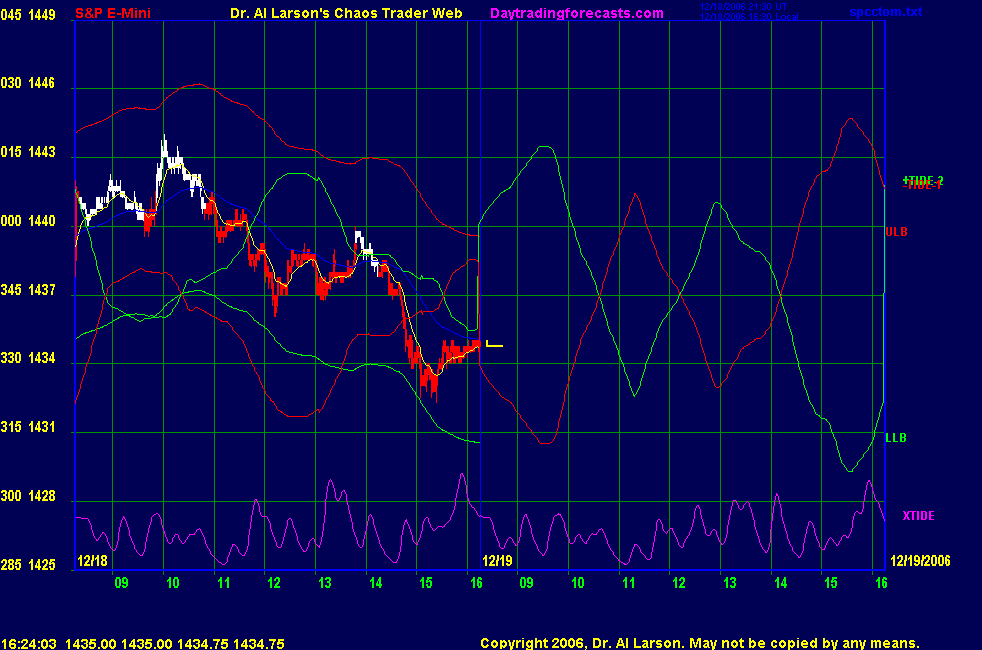This screenshot has width=982, height=650.
Task: Click the 16 hour tick of 12/18 session
Action: [x=476, y=583]
